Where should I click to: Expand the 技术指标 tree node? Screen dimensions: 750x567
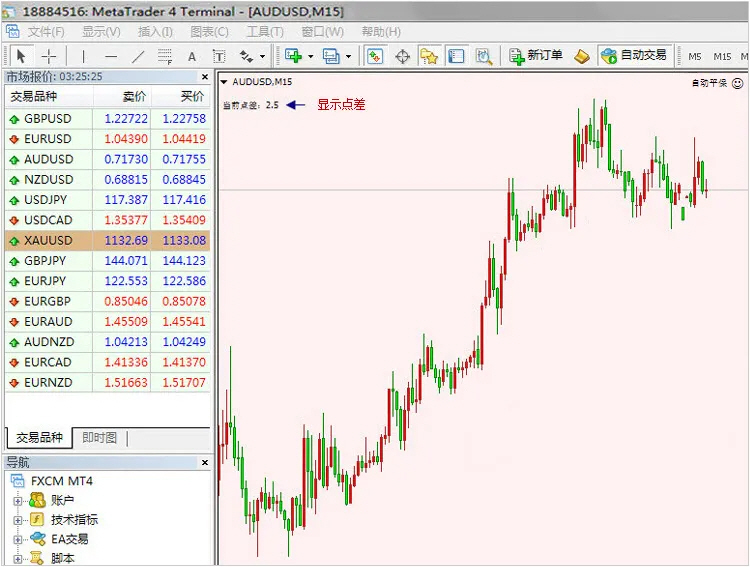(17, 520)
